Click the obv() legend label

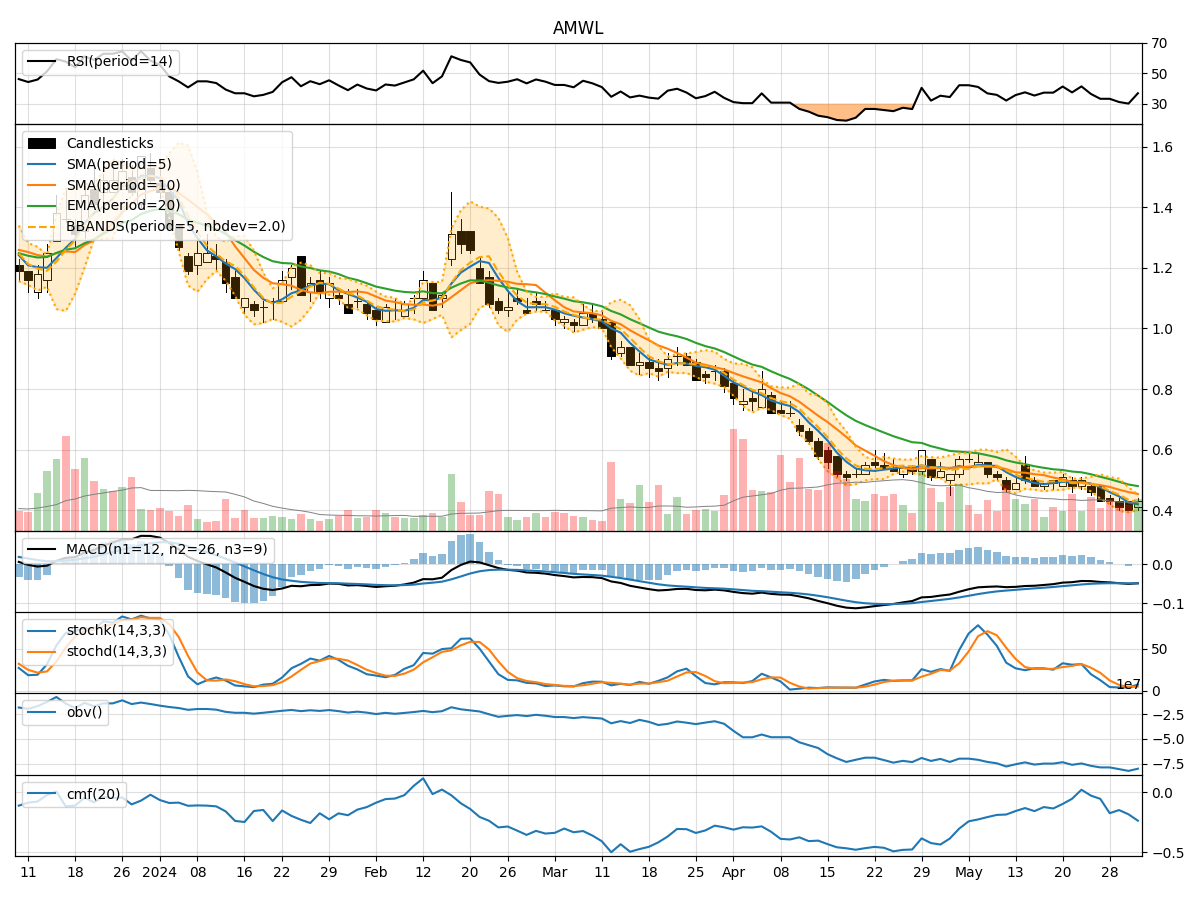[83, 712]
